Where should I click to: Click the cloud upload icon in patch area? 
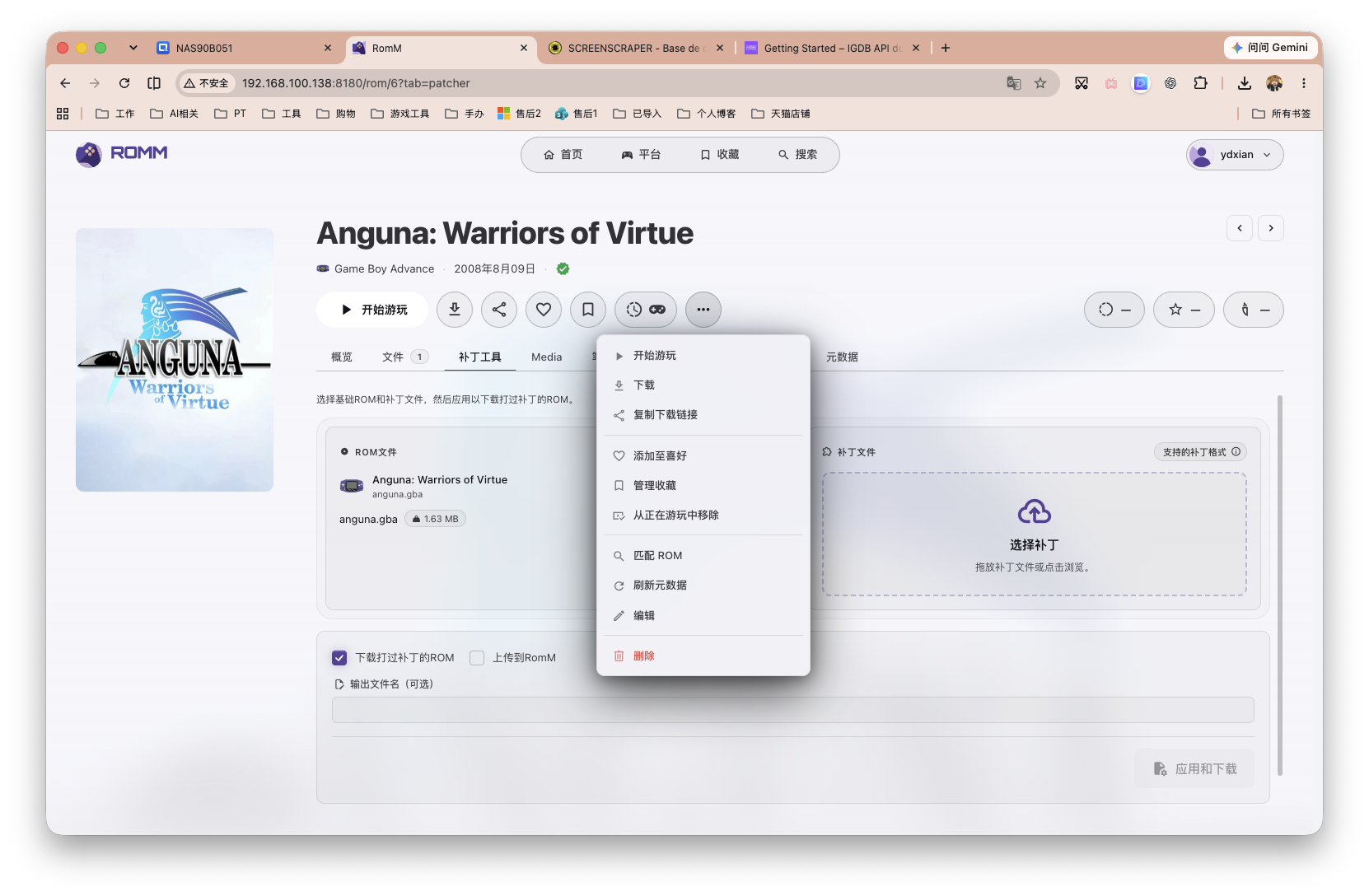tap(1035, 512)
